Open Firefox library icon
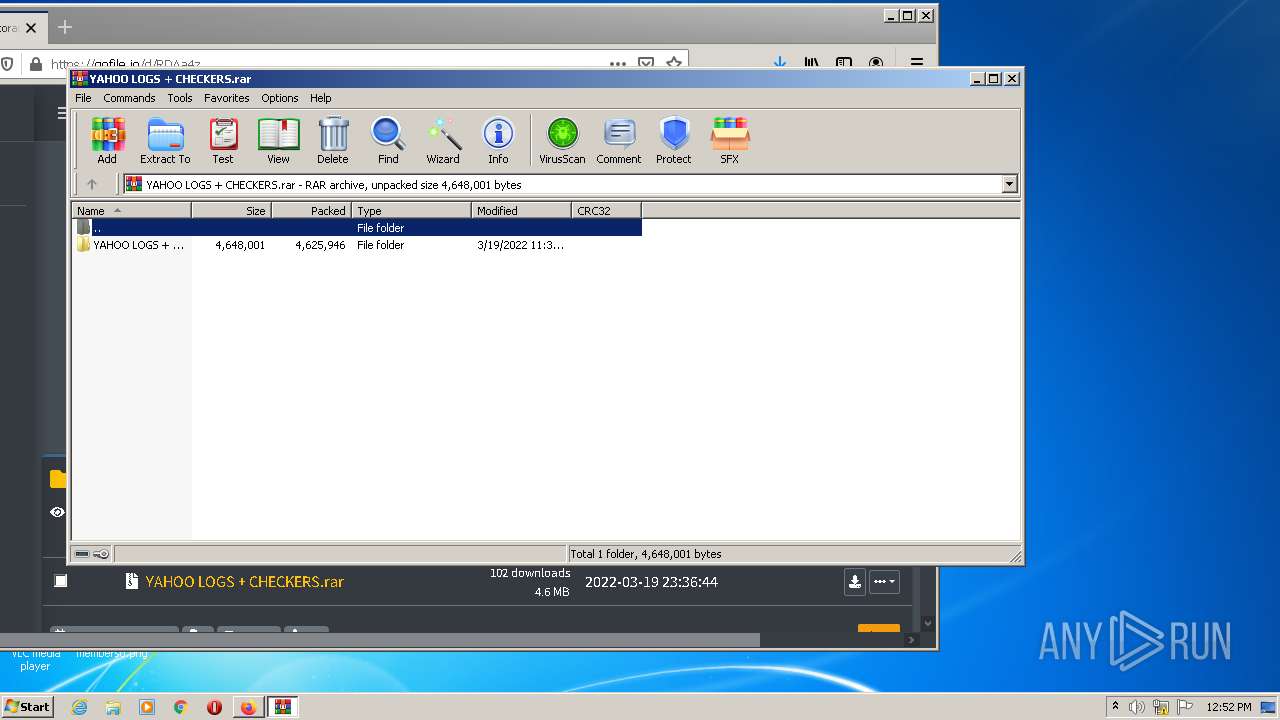The height and width of the screenshot is (720, 1280). coord(812,63)
